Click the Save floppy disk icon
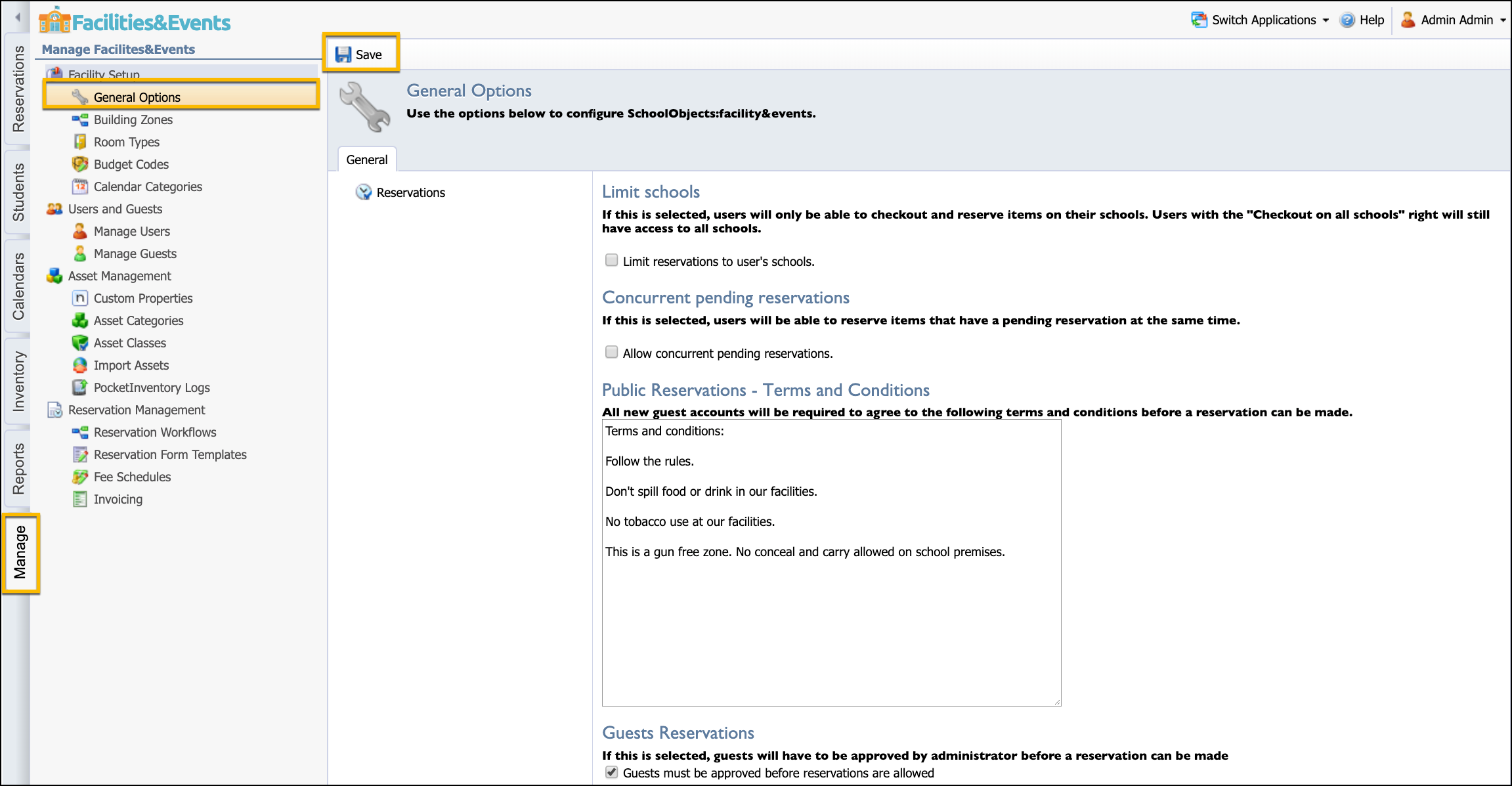The image size is (1512, 786). [343, 55]
